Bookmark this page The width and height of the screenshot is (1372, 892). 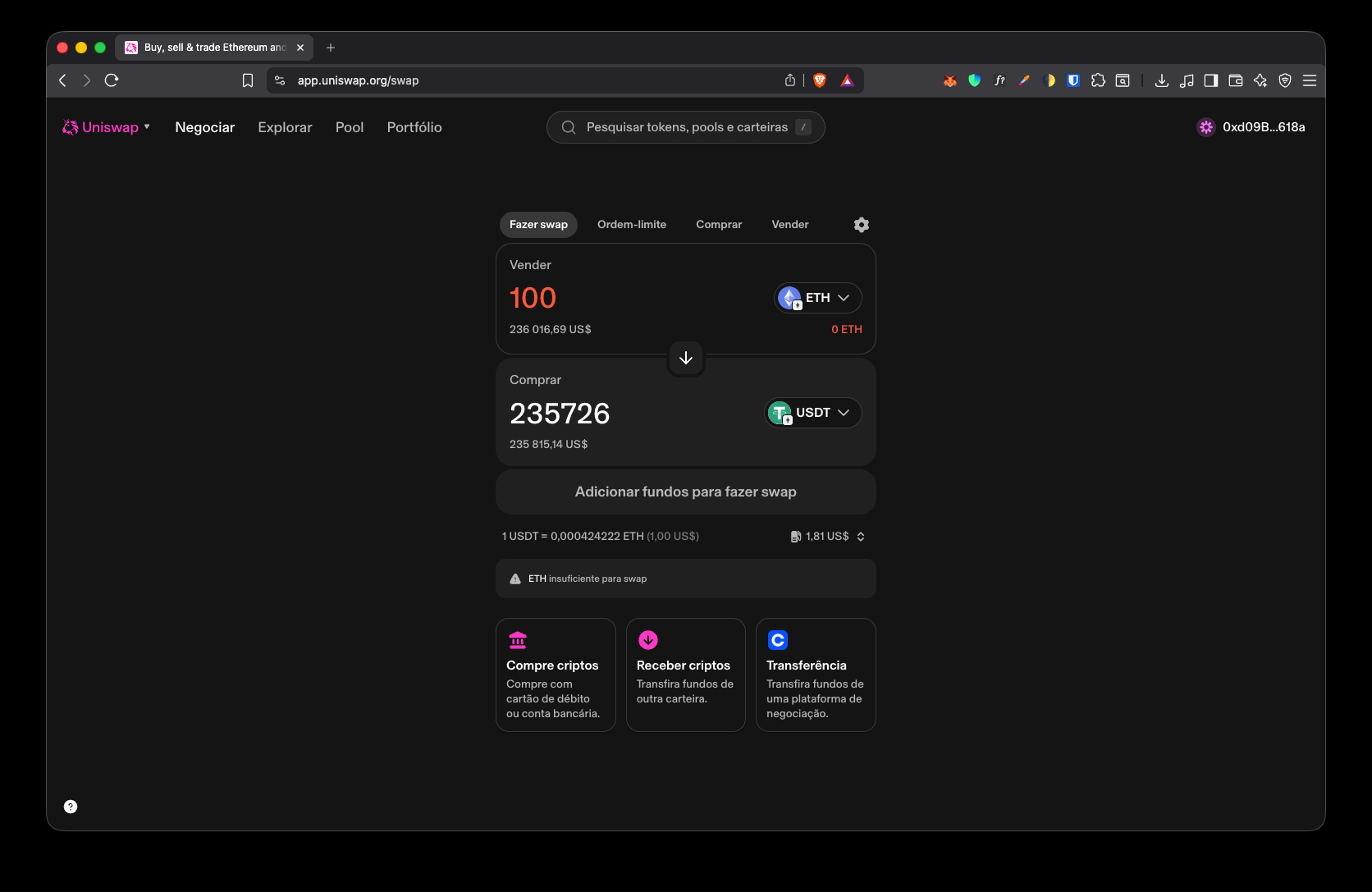point(248,80)
